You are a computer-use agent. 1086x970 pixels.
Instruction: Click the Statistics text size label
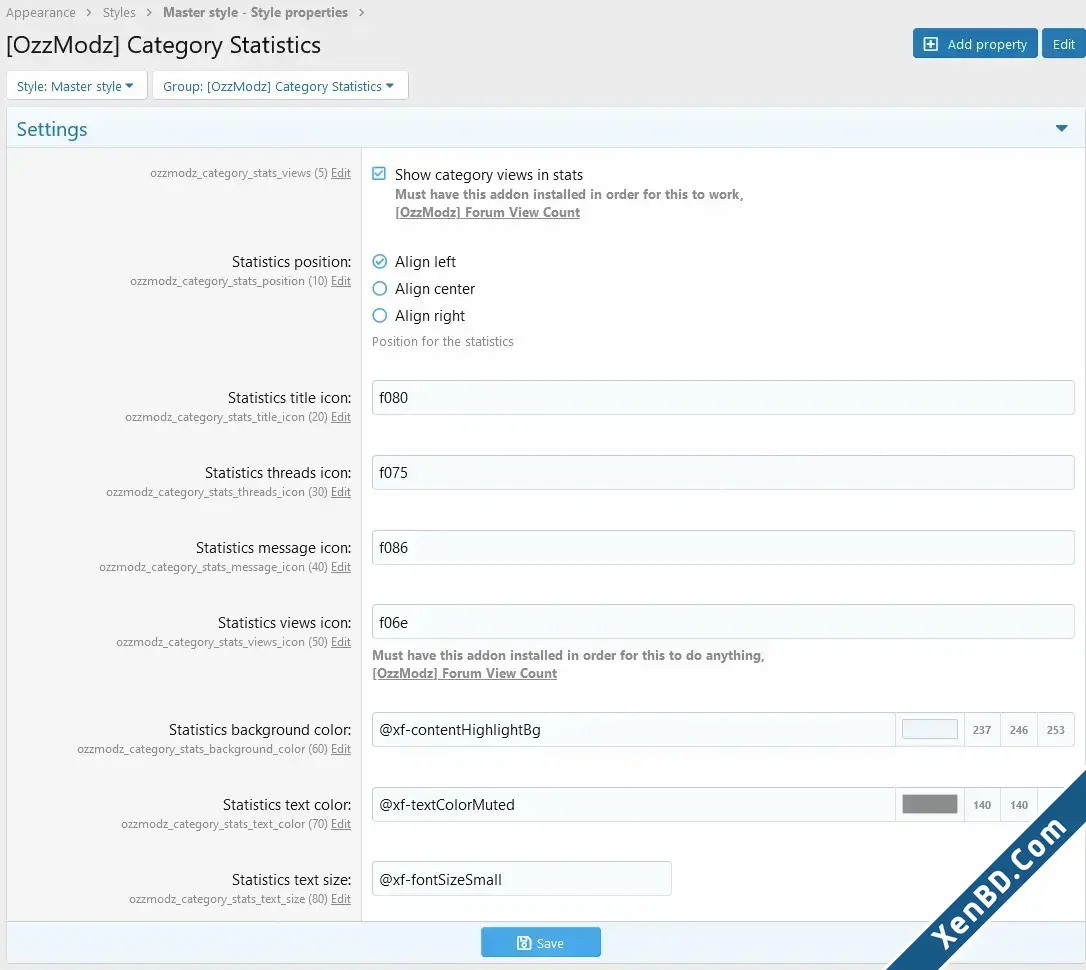[x=292, y=879]
